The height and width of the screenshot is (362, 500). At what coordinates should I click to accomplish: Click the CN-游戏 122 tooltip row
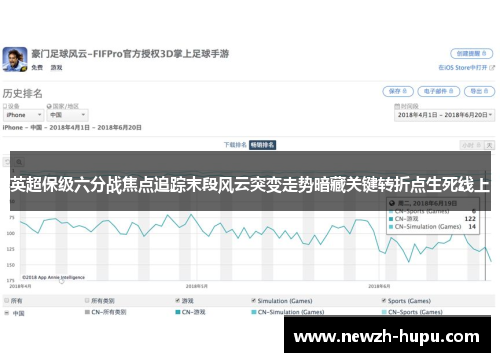(433, 219)
